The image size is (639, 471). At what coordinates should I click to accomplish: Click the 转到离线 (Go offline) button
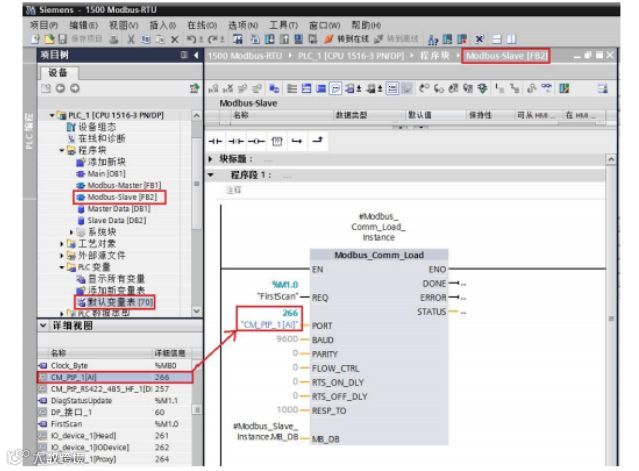coord(396,39)
